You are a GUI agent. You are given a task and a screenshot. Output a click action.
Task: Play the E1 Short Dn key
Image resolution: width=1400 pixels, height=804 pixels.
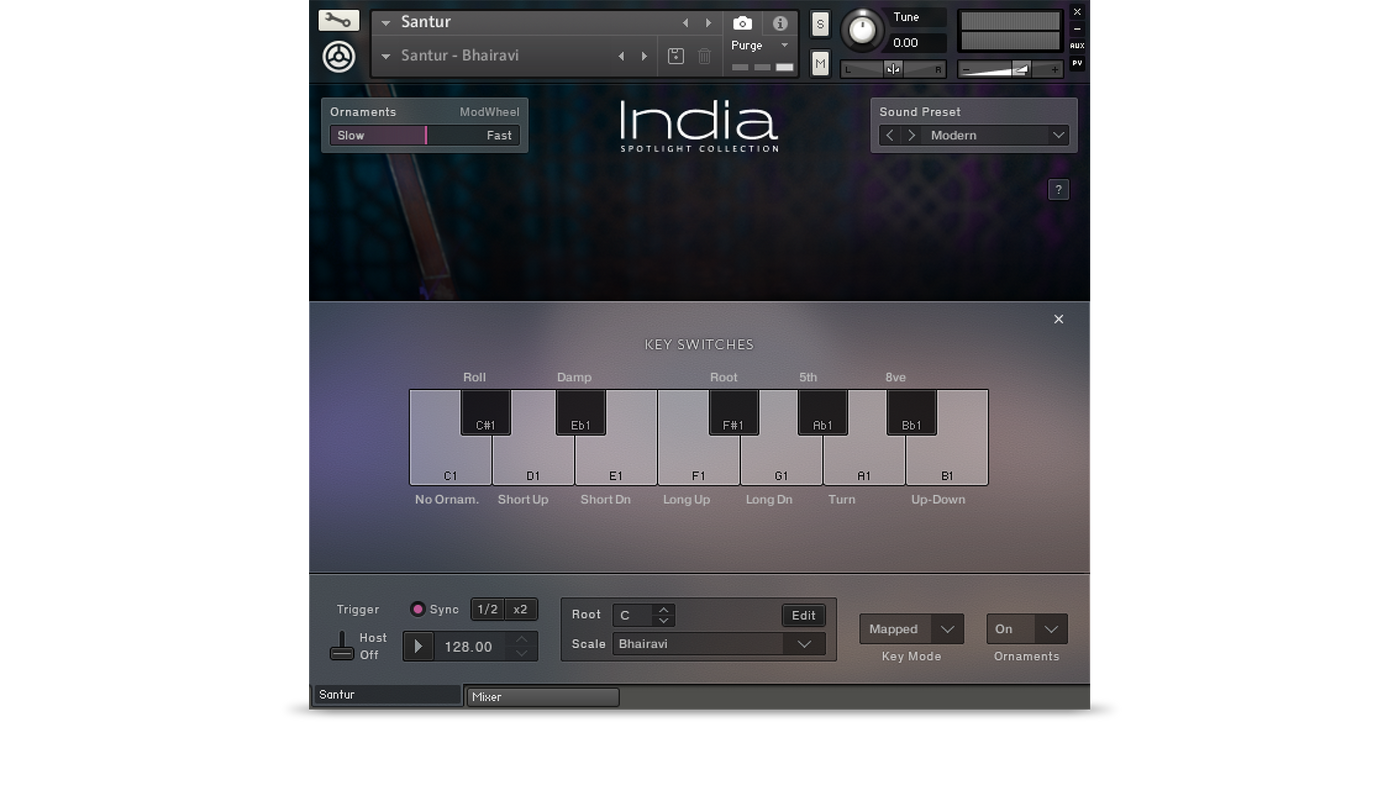click(x=616, y=462)
